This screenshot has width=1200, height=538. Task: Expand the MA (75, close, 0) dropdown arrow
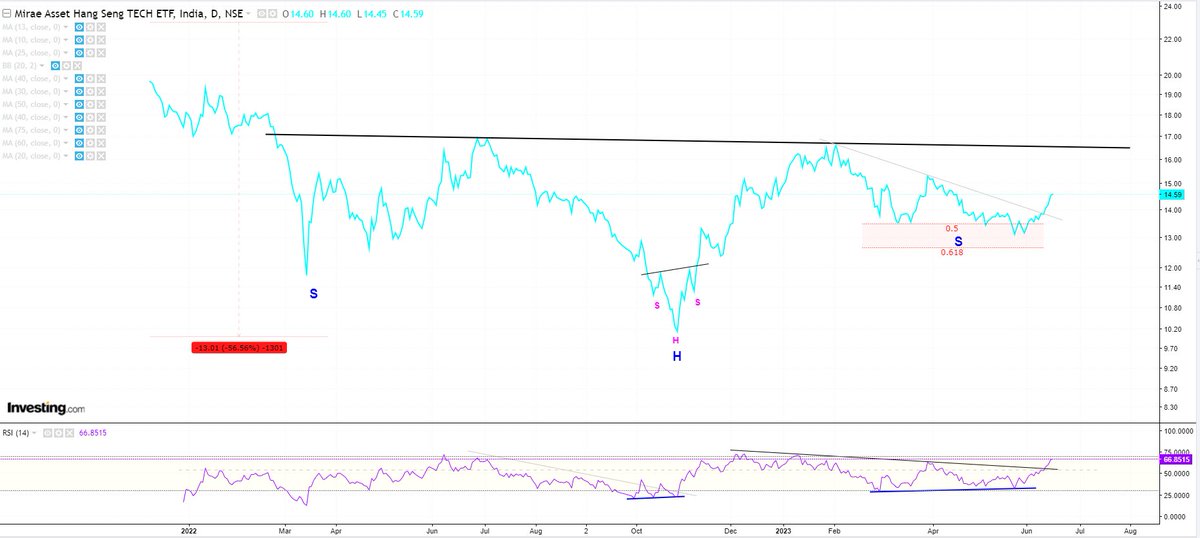(x=65, y=130)
